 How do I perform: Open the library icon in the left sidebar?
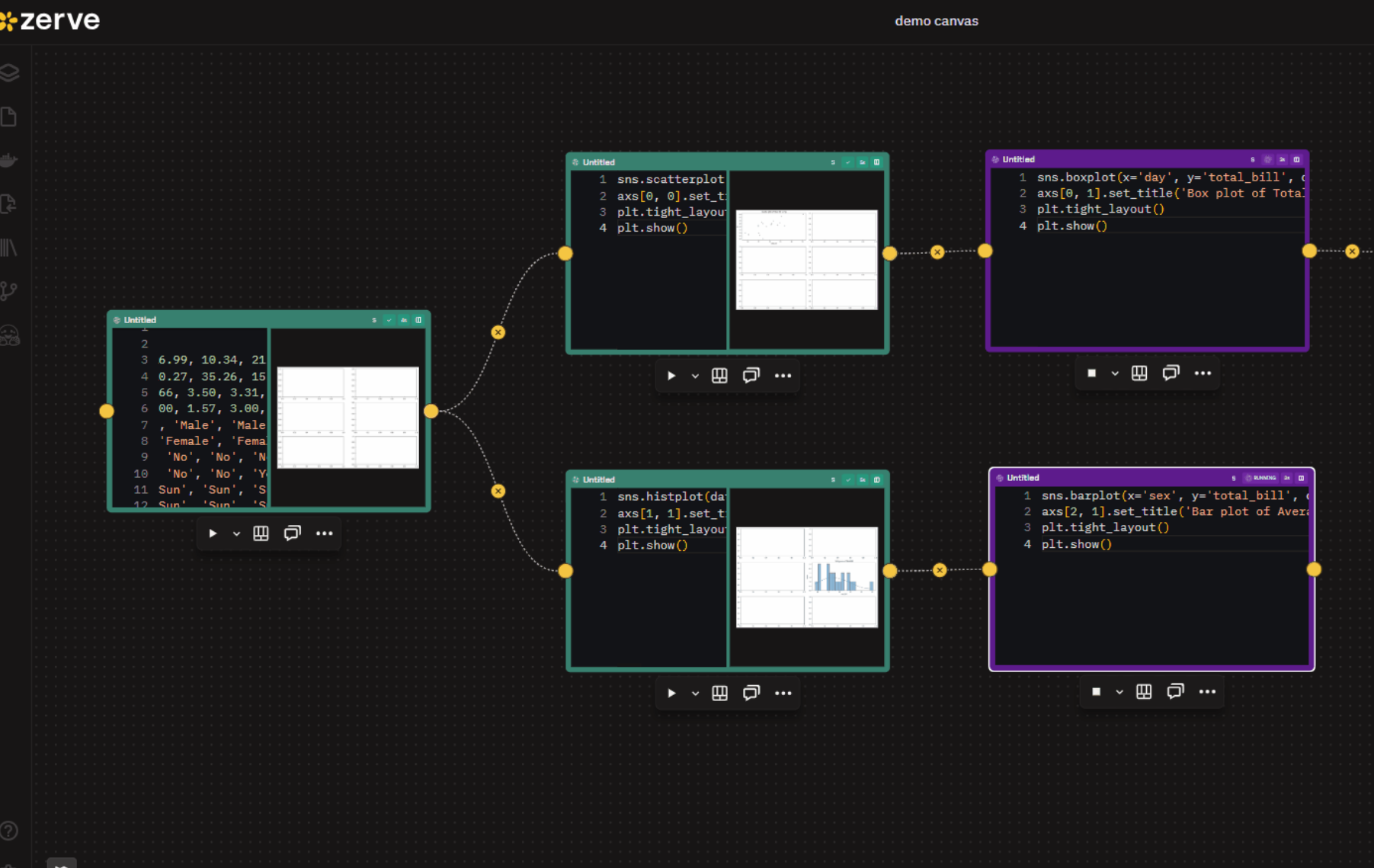pos(9,248)
